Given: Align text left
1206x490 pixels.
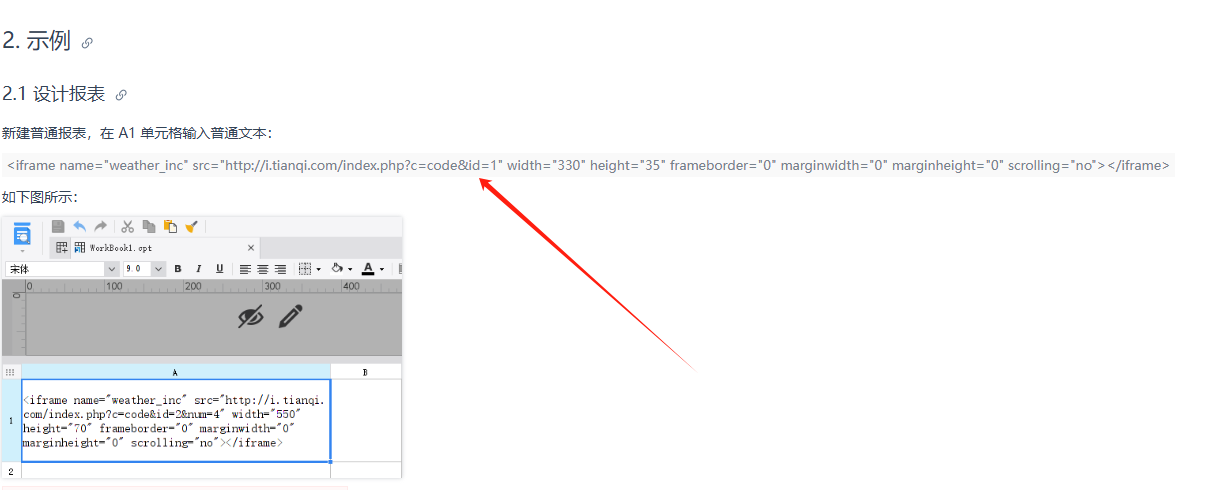Looking at the screenshot, I should pyautogui.click(x=245, y=269).
